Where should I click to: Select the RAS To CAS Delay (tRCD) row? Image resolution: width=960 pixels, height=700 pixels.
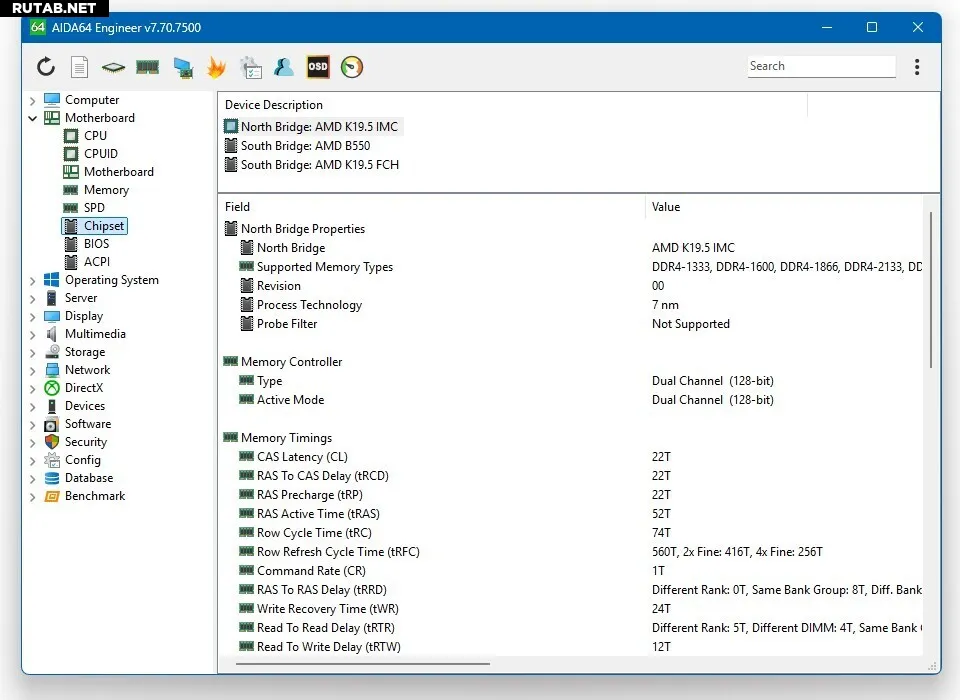(x=572, y=476)
